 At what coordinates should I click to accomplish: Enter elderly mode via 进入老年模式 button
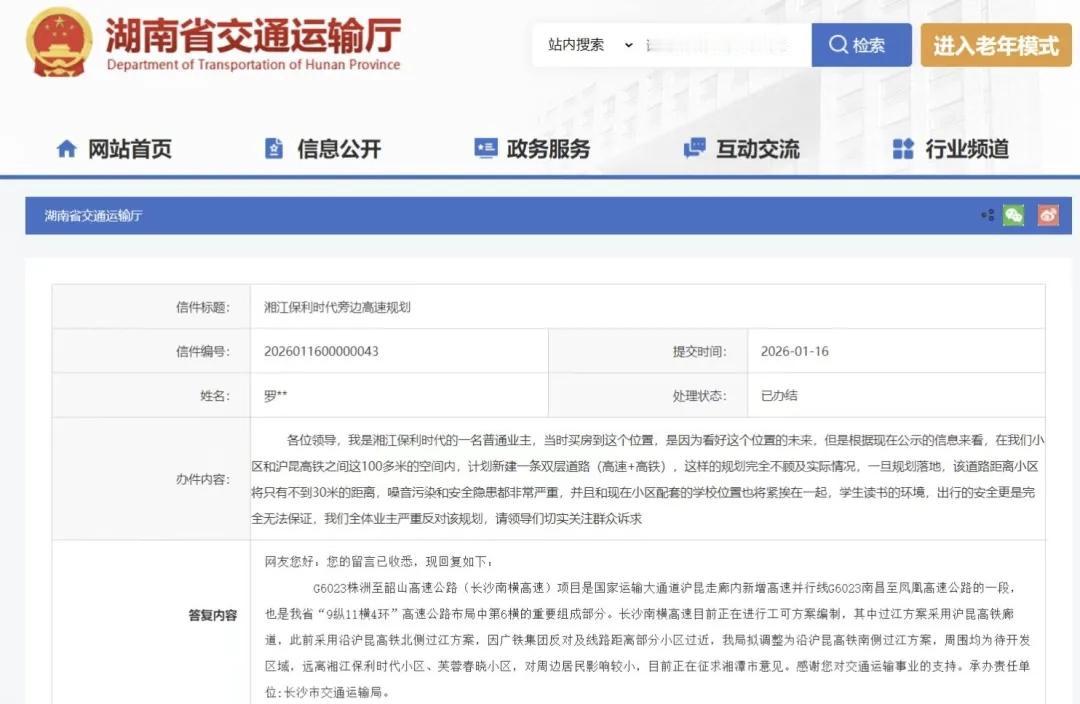pyautogui.click(x=996, y=44)
